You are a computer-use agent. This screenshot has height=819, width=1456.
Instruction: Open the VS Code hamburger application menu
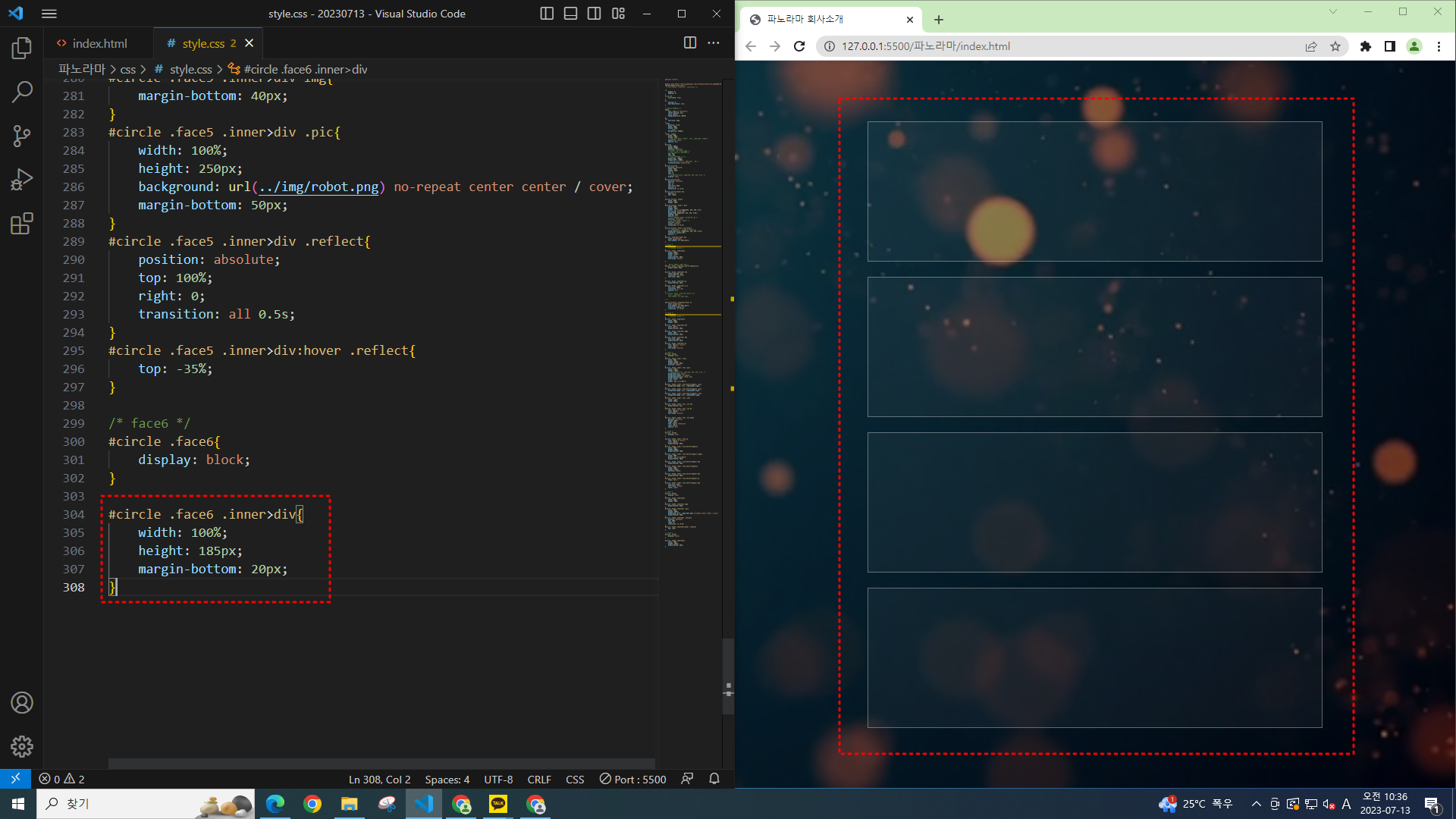(x=49, y=14)
